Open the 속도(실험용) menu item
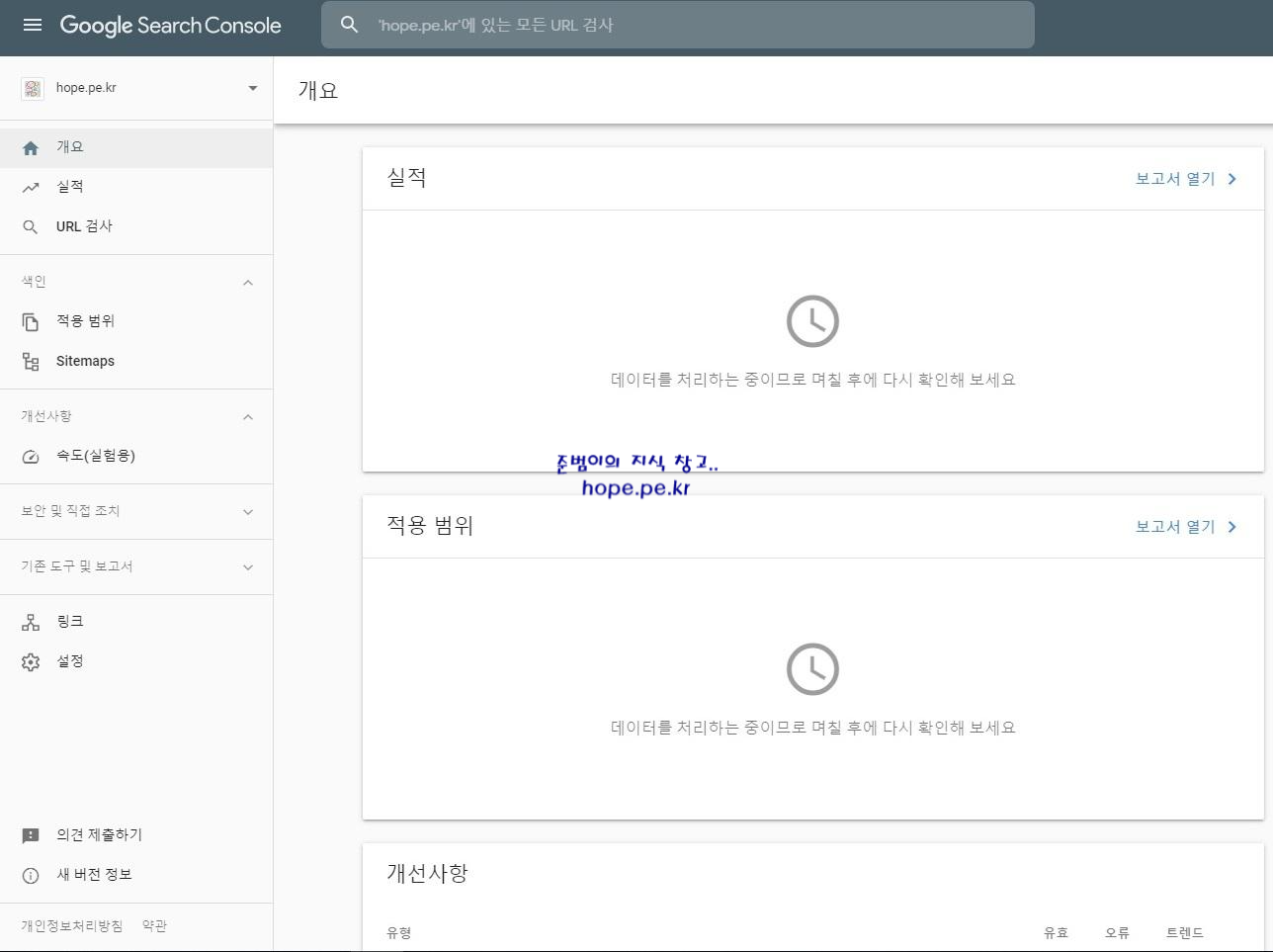The width and height of the screenshot is (1273, 952). 136,456
